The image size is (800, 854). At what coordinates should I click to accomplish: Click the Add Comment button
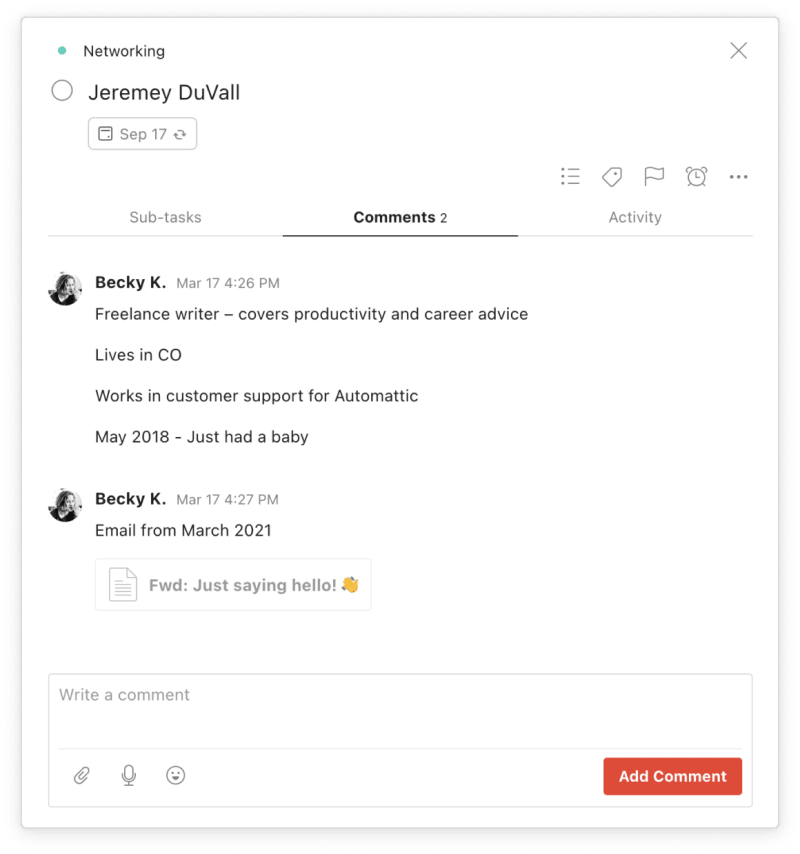pyautogui.click(x=672, y=776)
